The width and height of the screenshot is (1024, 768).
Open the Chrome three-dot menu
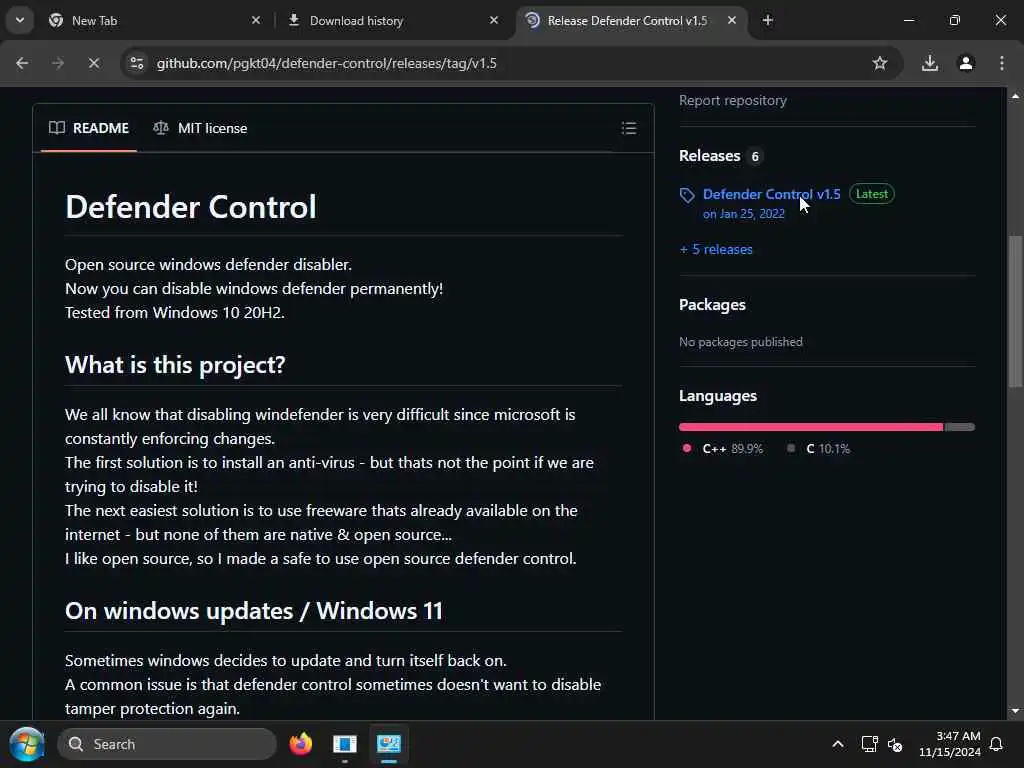click(x=1002, y=63)
